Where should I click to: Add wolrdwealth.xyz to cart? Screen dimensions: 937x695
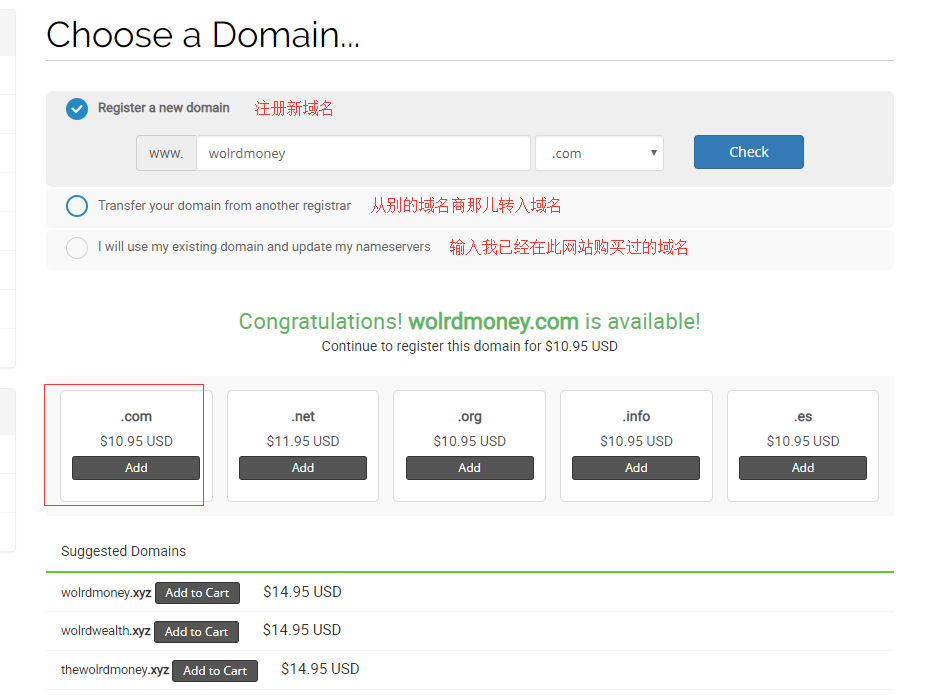[x=196, y=632]
